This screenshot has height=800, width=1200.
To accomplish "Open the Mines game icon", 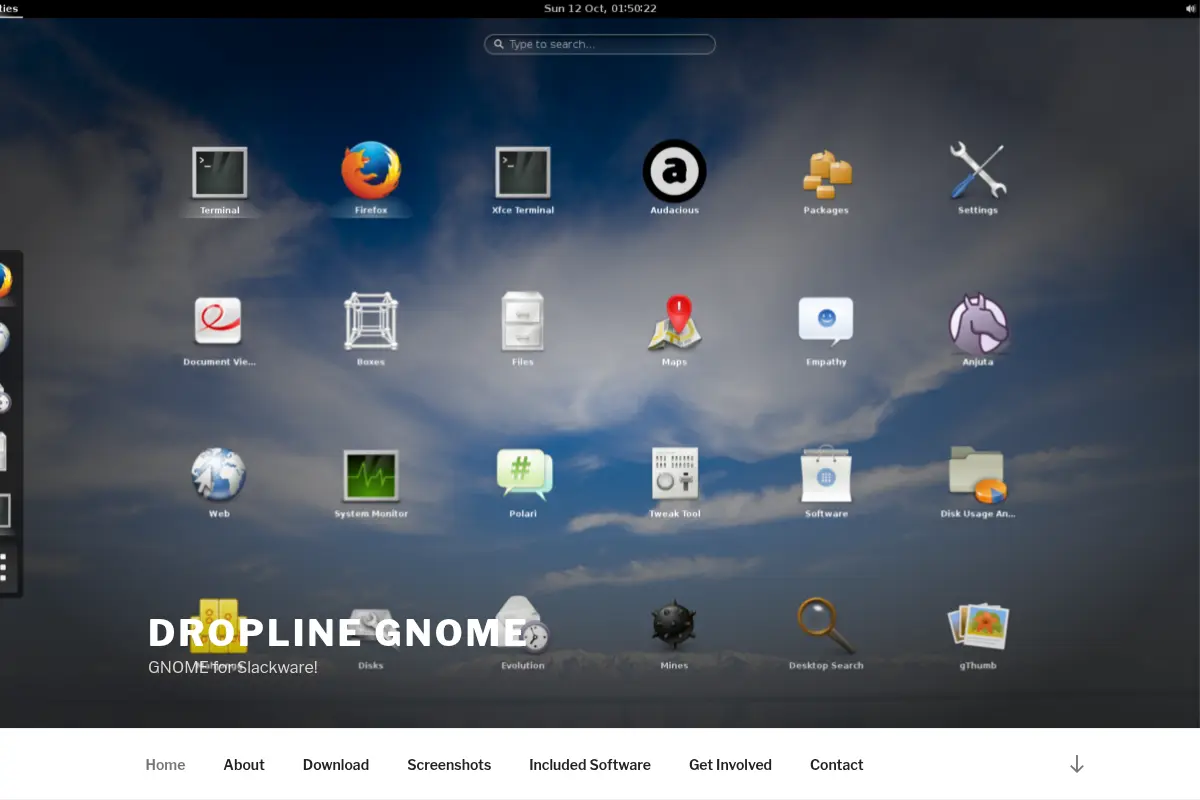I will [x=674, y=625].
